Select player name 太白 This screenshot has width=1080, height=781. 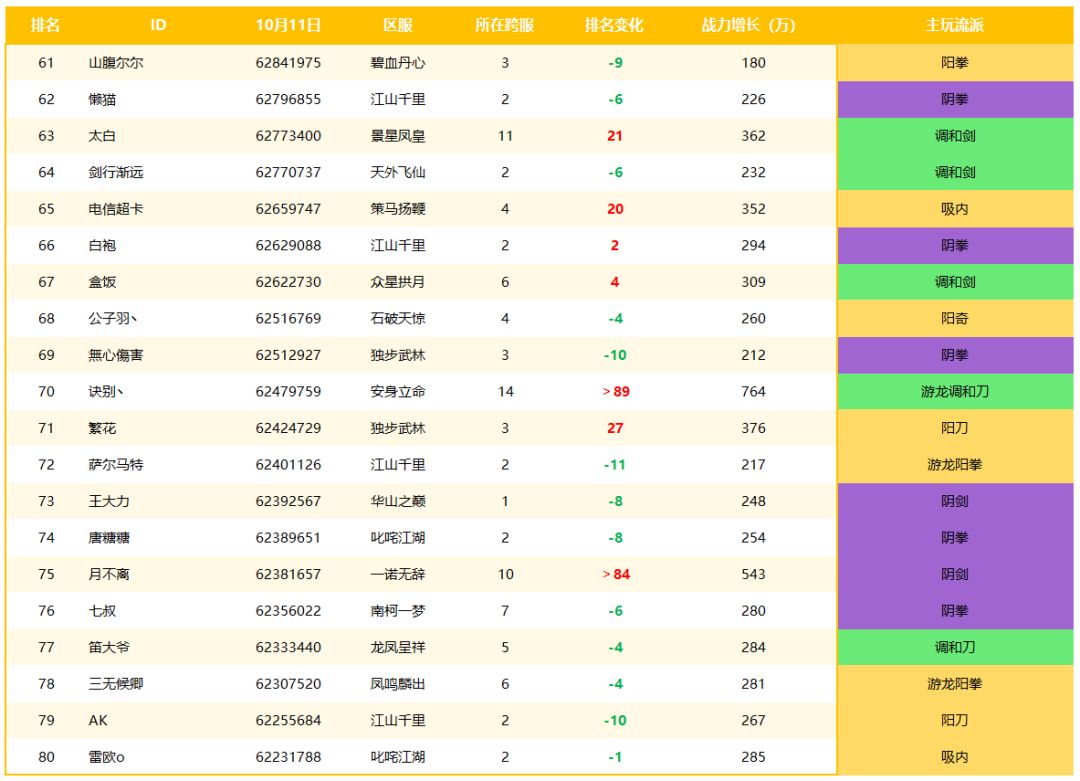pos(102,136)
